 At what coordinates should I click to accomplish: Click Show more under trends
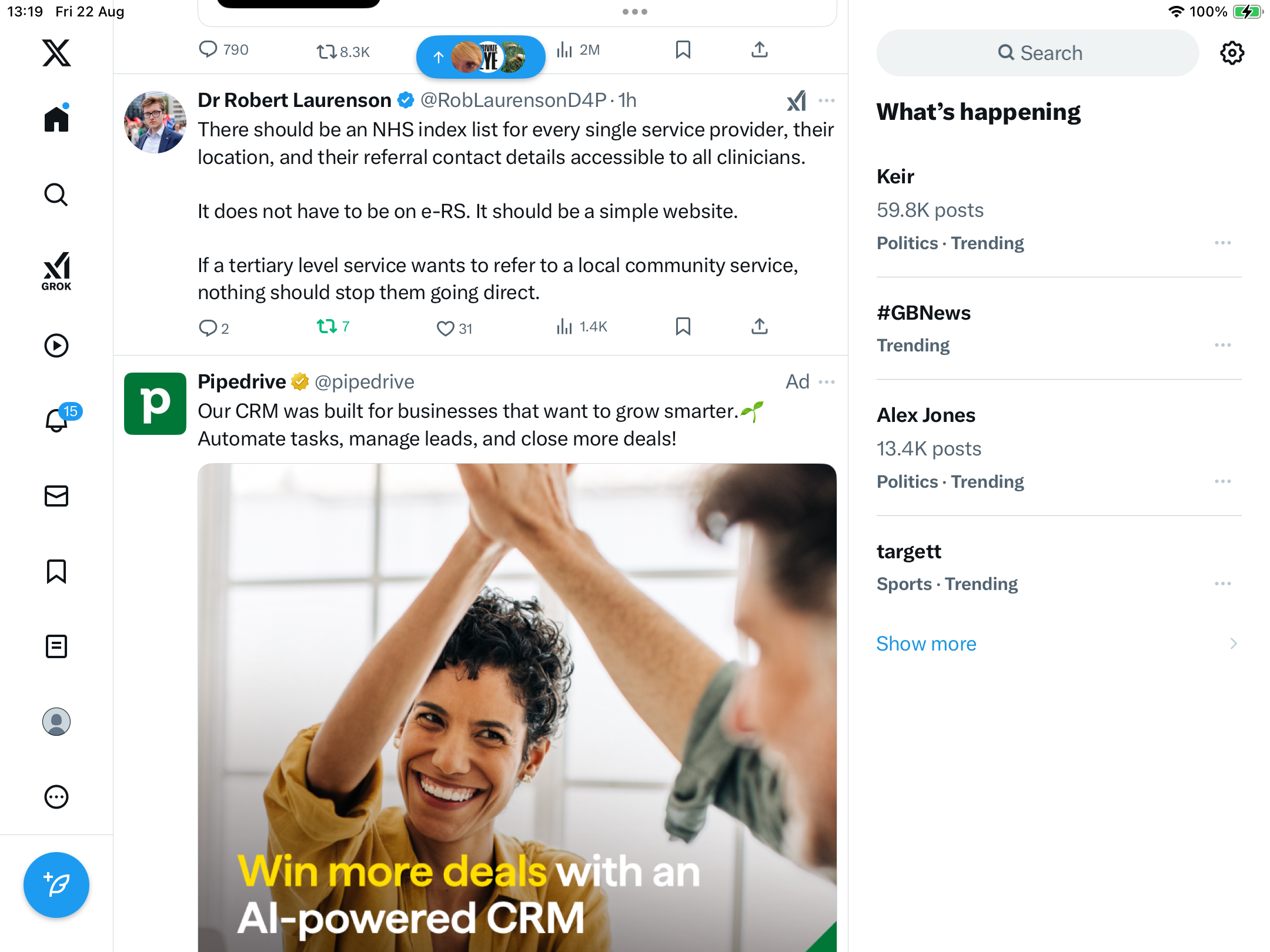pos(926,643)
